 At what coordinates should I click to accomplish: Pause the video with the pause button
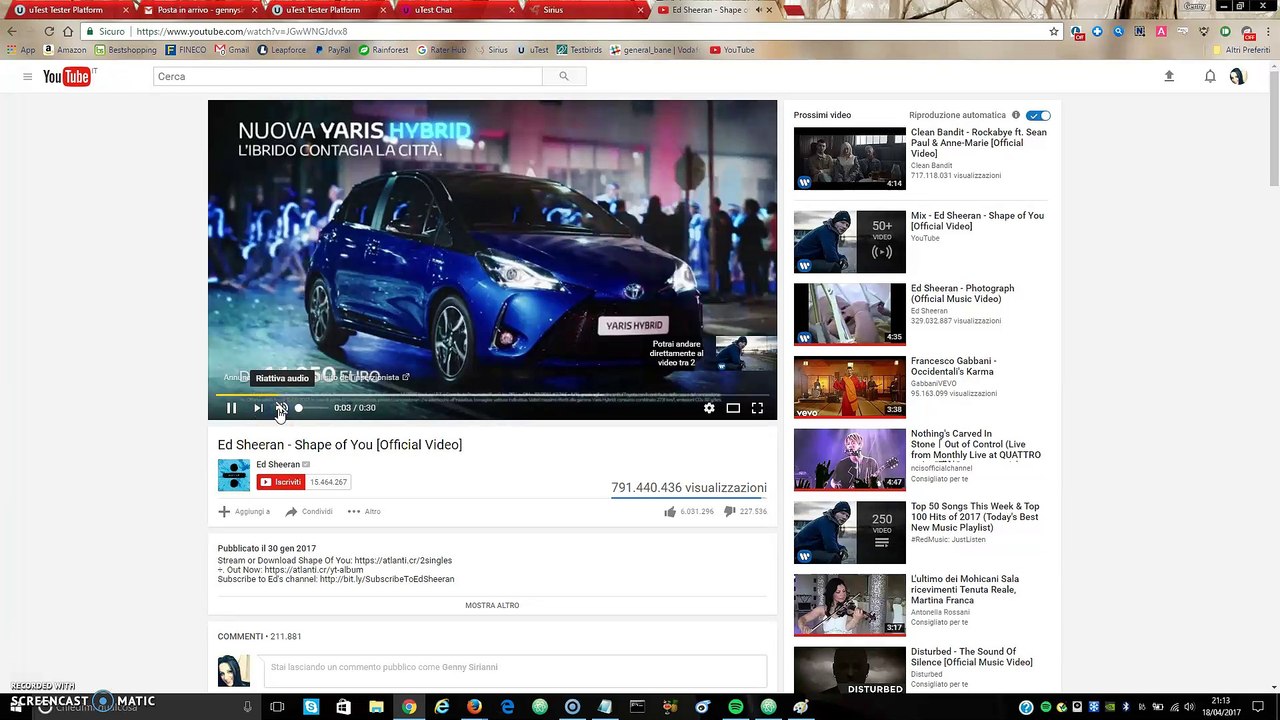click(231, 408)
